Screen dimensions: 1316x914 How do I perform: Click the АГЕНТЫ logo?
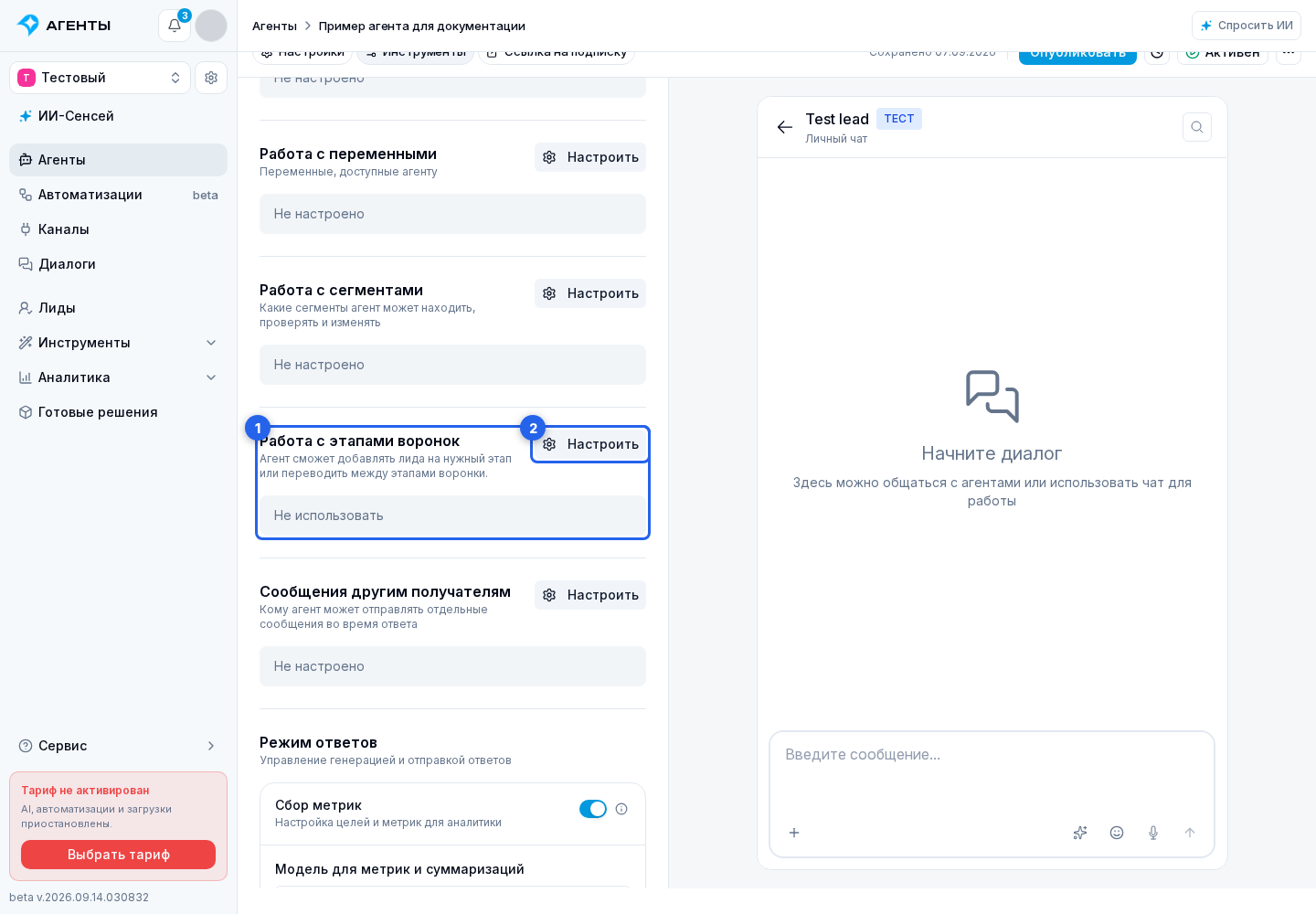[x=64, y=26]
